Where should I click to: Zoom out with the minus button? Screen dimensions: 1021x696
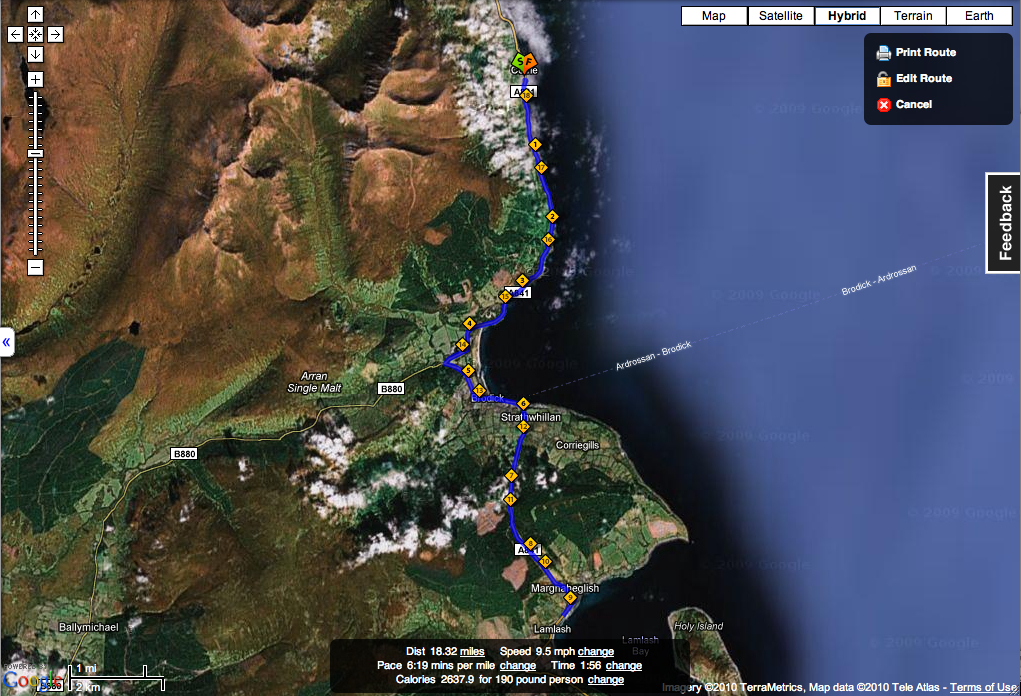point(35,267)
